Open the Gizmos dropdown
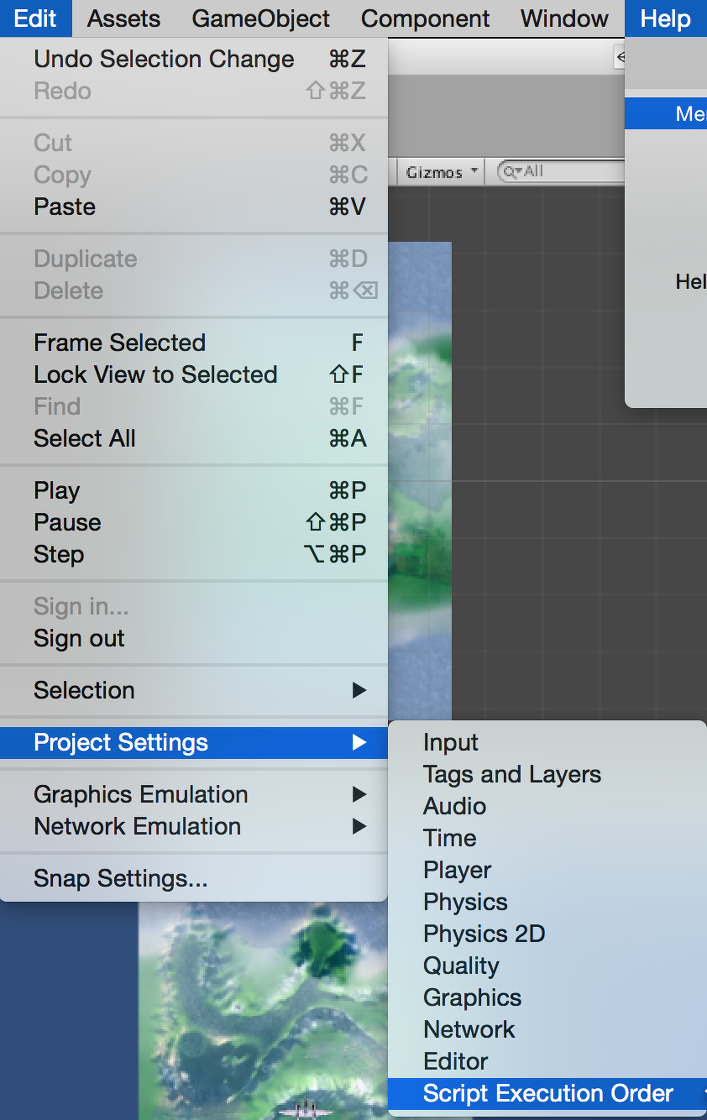Viewport: 707px width, 1120px height. [441, 172]
